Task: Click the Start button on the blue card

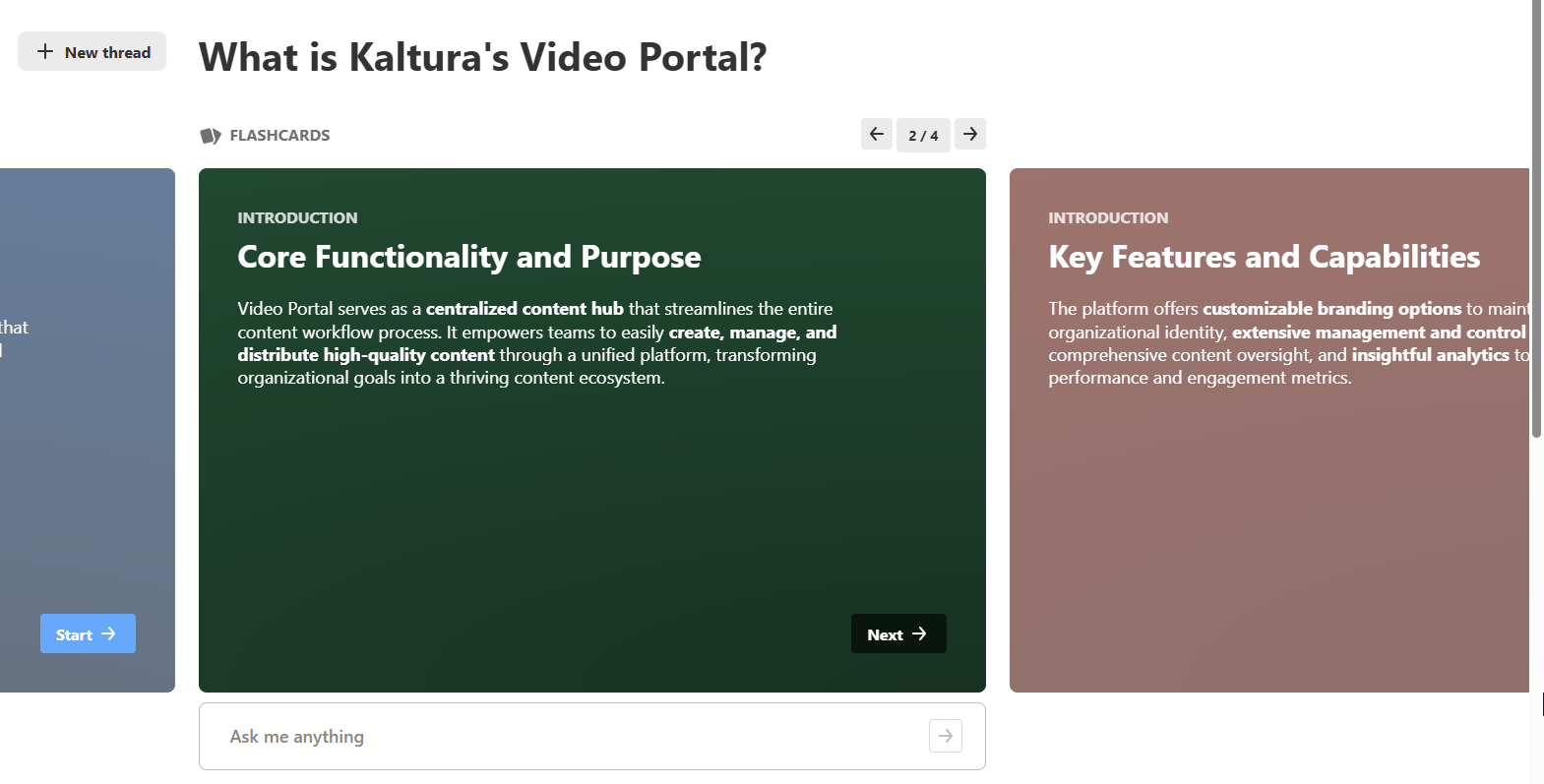Action: point(88,633)
